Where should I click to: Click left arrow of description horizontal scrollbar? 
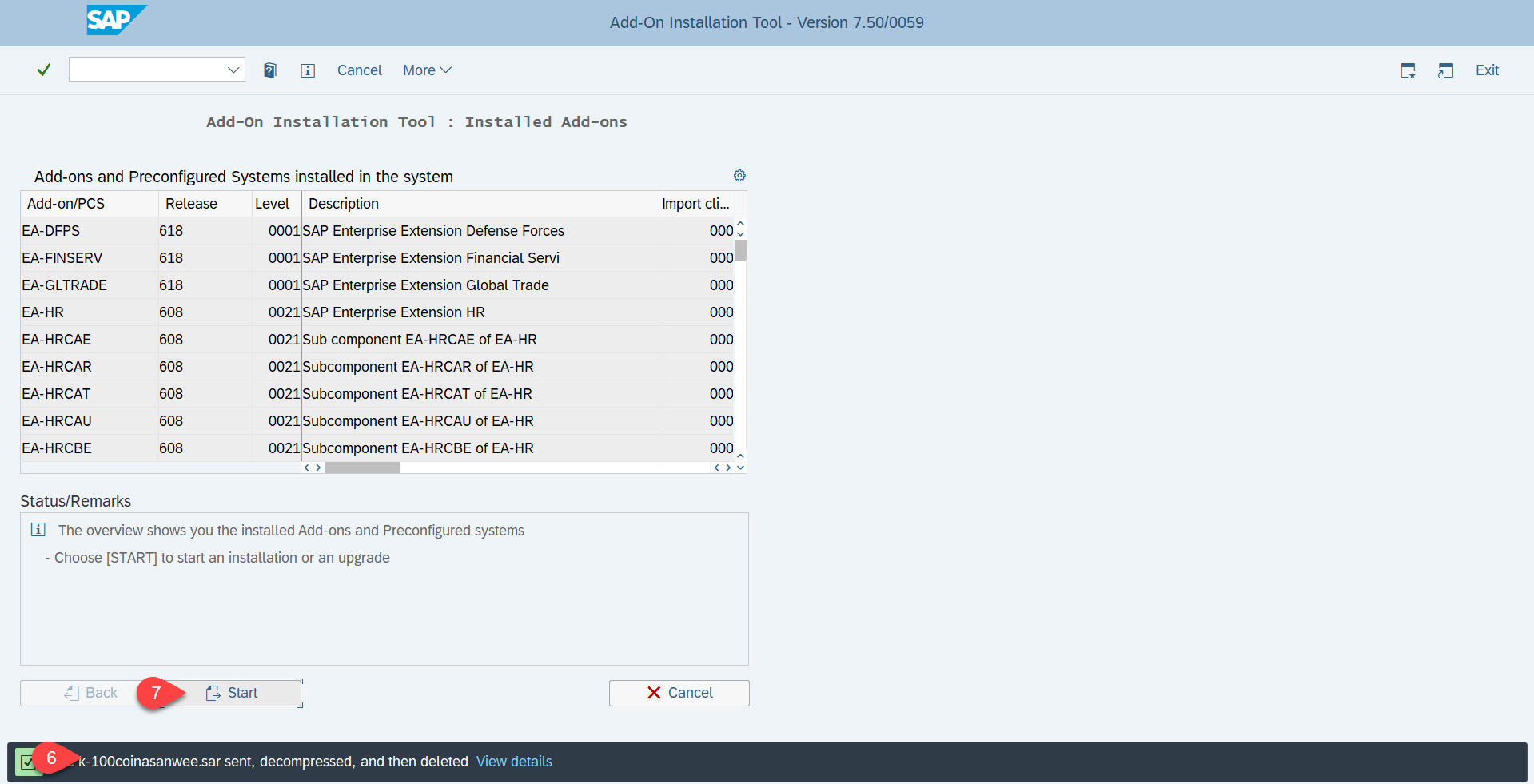pyautogui.click(x=307, y=468)
